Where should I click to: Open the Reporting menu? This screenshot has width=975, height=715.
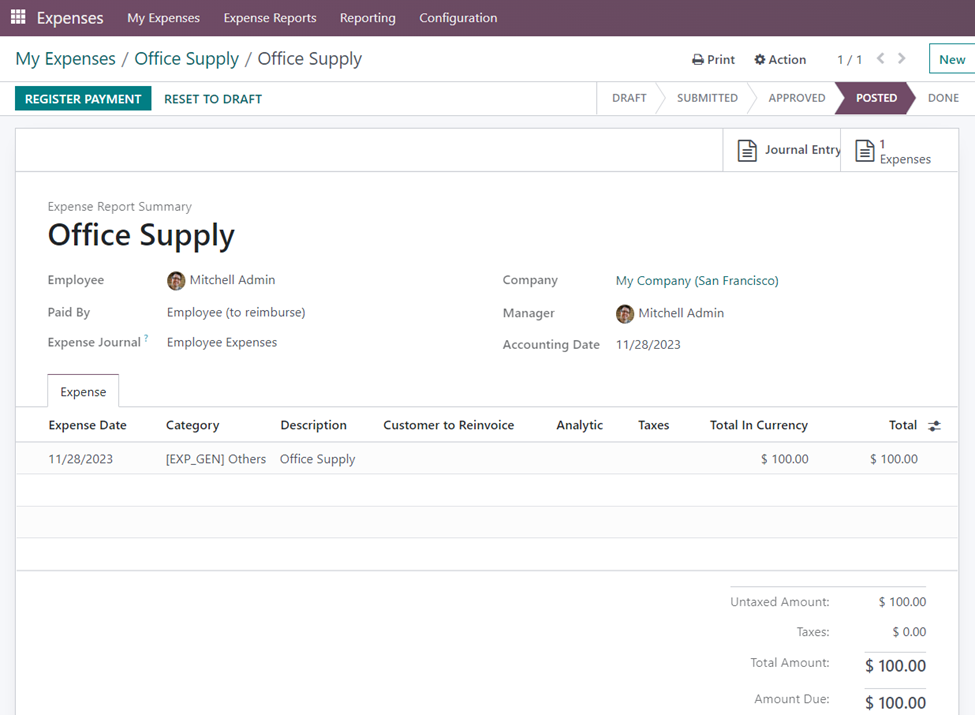tap(367, 18)
